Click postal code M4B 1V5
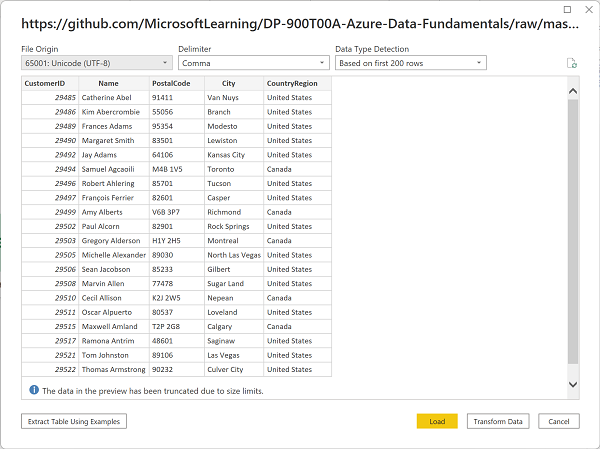Viewport: 600px width, 449px height. point(177,169)
